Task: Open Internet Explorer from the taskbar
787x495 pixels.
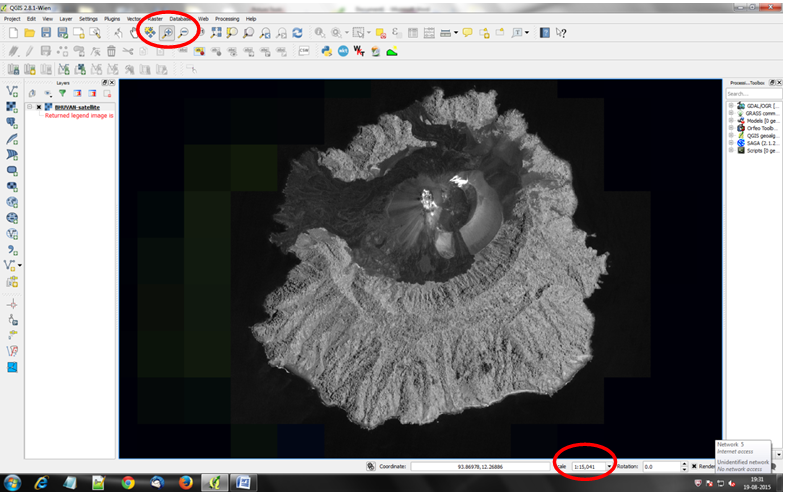Action: click(41, 482)
